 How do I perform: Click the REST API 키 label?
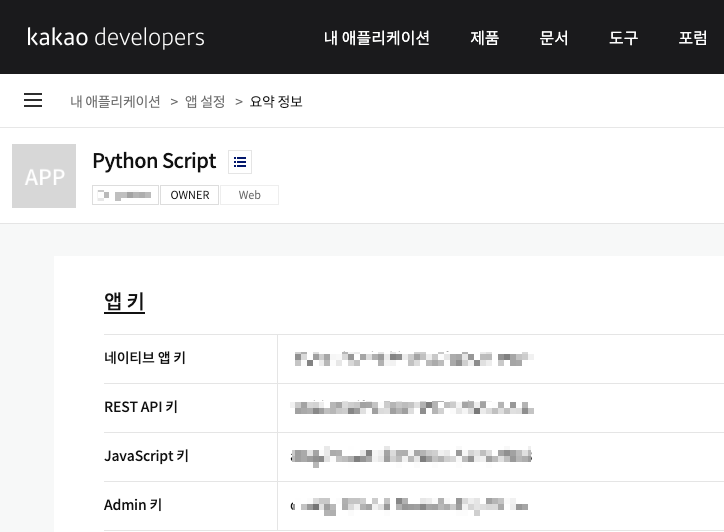(x=141, y=407)
